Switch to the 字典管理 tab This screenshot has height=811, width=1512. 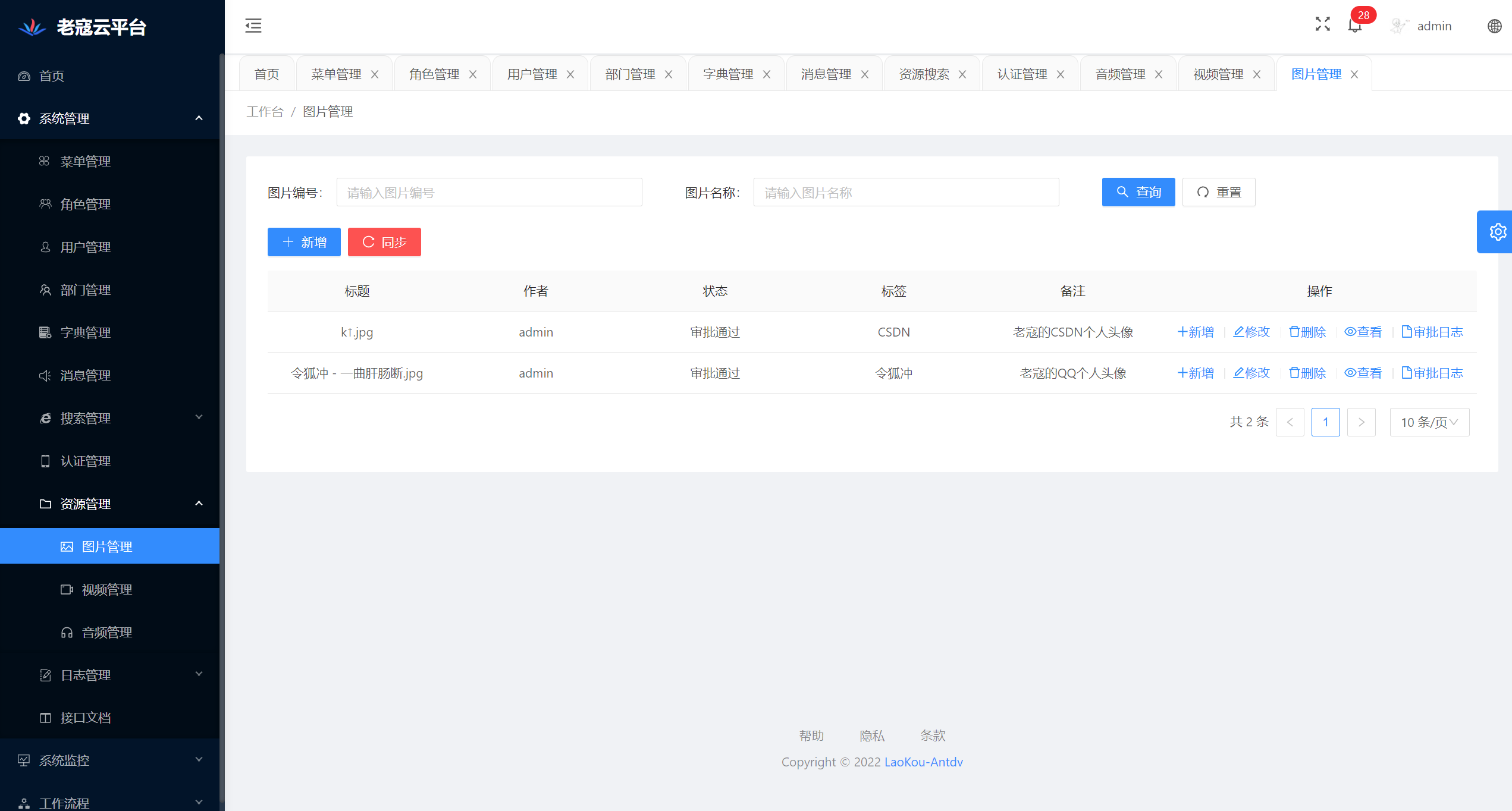click(x=728, y=74)
